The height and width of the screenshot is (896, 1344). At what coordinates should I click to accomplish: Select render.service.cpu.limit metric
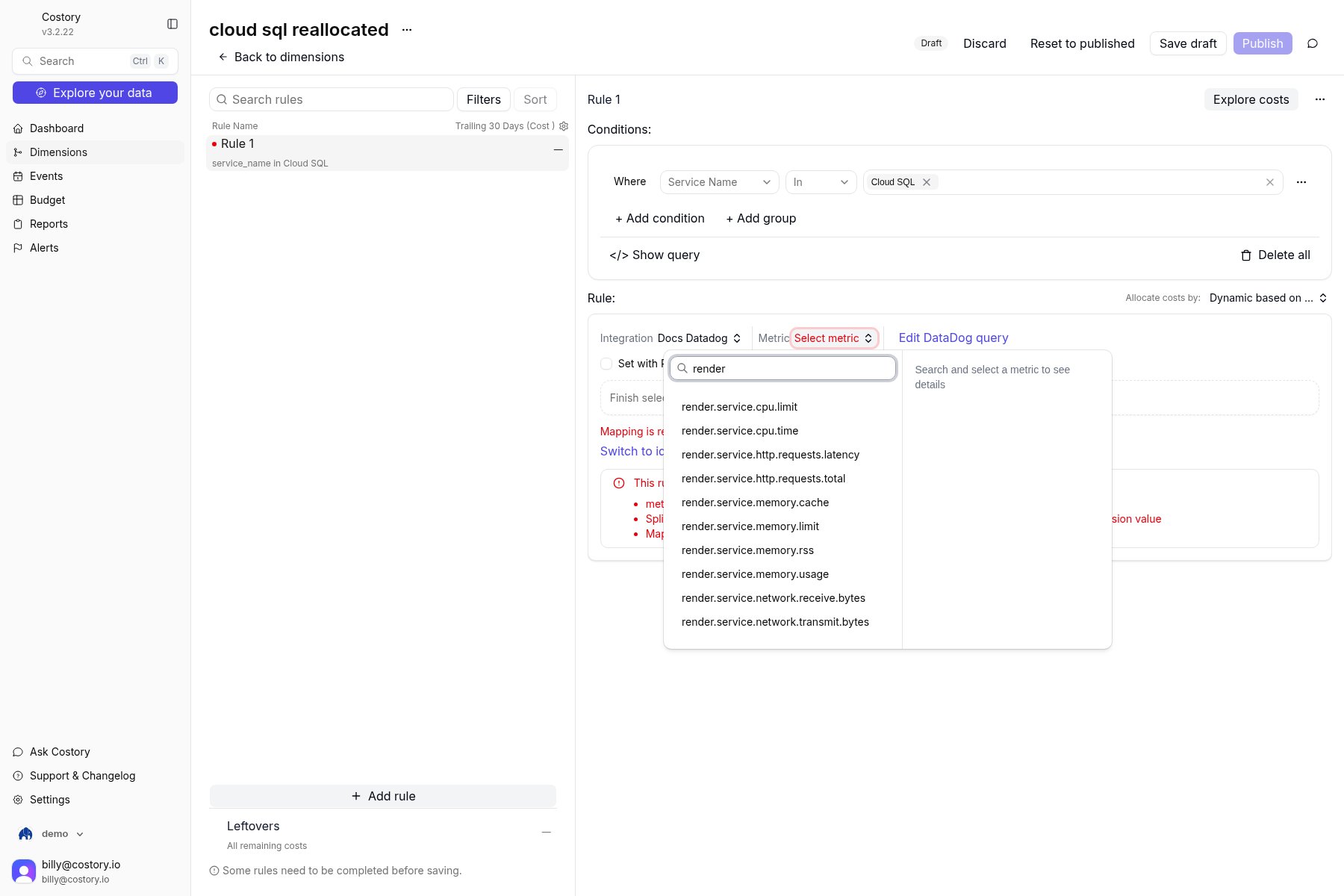coord(783,407)
